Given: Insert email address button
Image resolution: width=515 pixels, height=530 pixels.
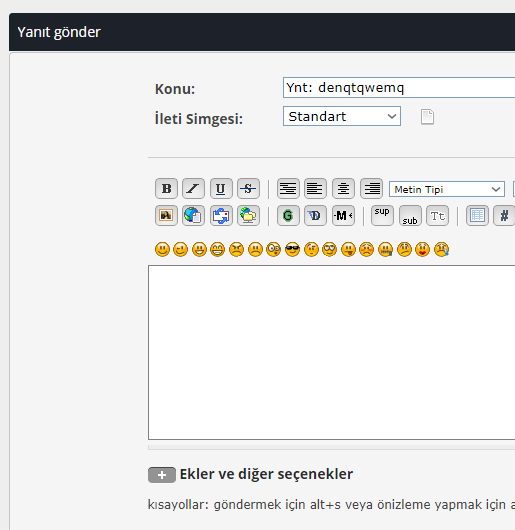Looking at the screenshot, I should click(x=221, y=215).
